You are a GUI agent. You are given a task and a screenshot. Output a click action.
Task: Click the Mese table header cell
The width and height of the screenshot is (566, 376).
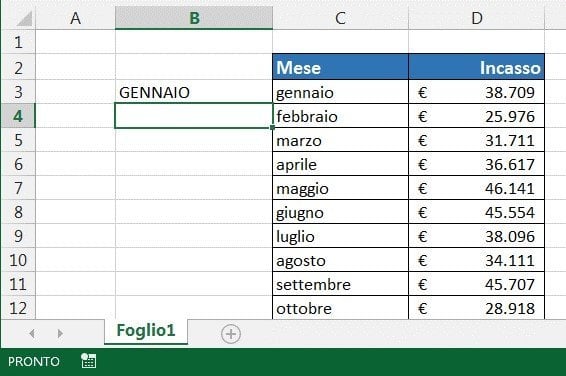[x=340, y=67]
